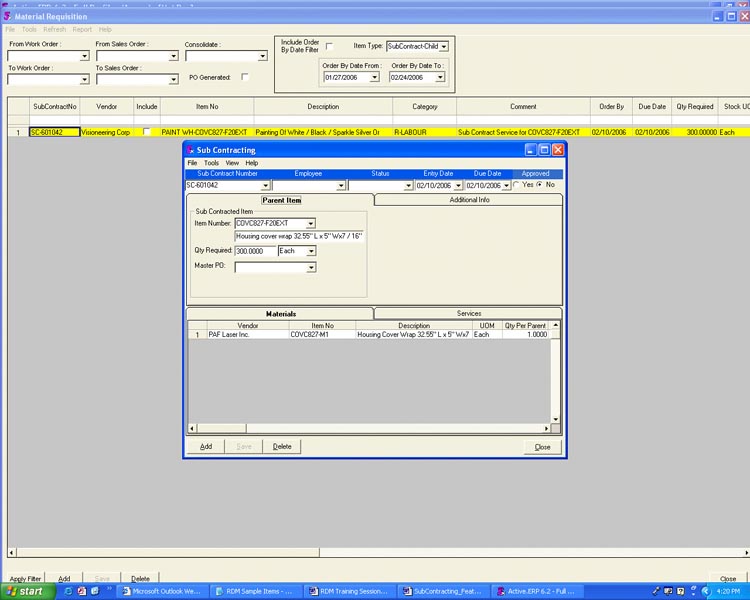The height and width of the screenshot is (600, 750).
Task: Click the Windows Start button
Action: click(x=24, y=591)
